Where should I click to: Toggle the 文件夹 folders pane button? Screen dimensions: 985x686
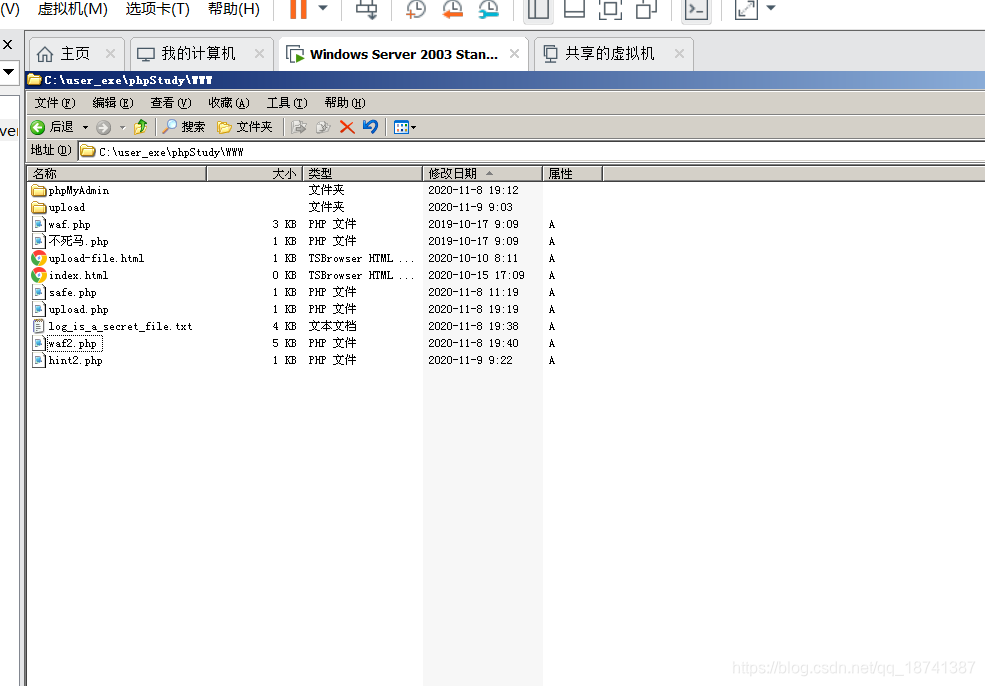click(245, 127)
